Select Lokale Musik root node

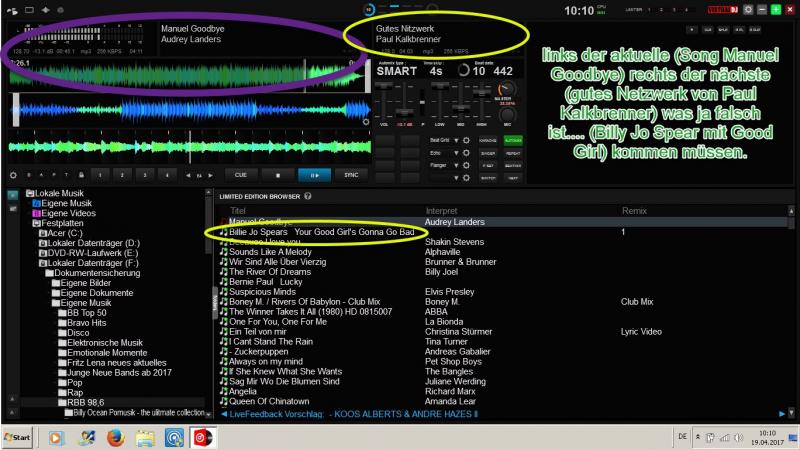click(55, 193)
